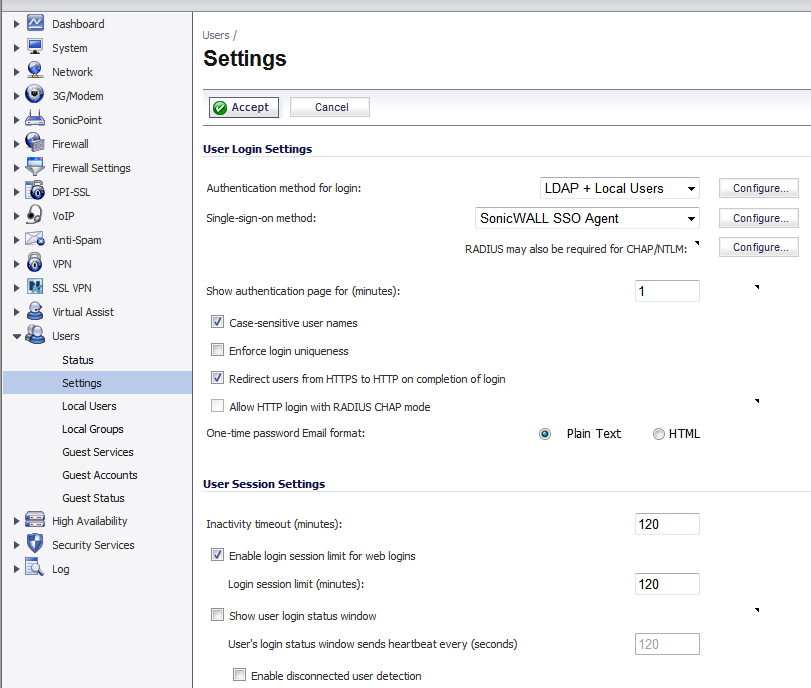Viewport: 811px width, 688px height.
Task: Toggle Show user login status window
Action: pos(217,615)
